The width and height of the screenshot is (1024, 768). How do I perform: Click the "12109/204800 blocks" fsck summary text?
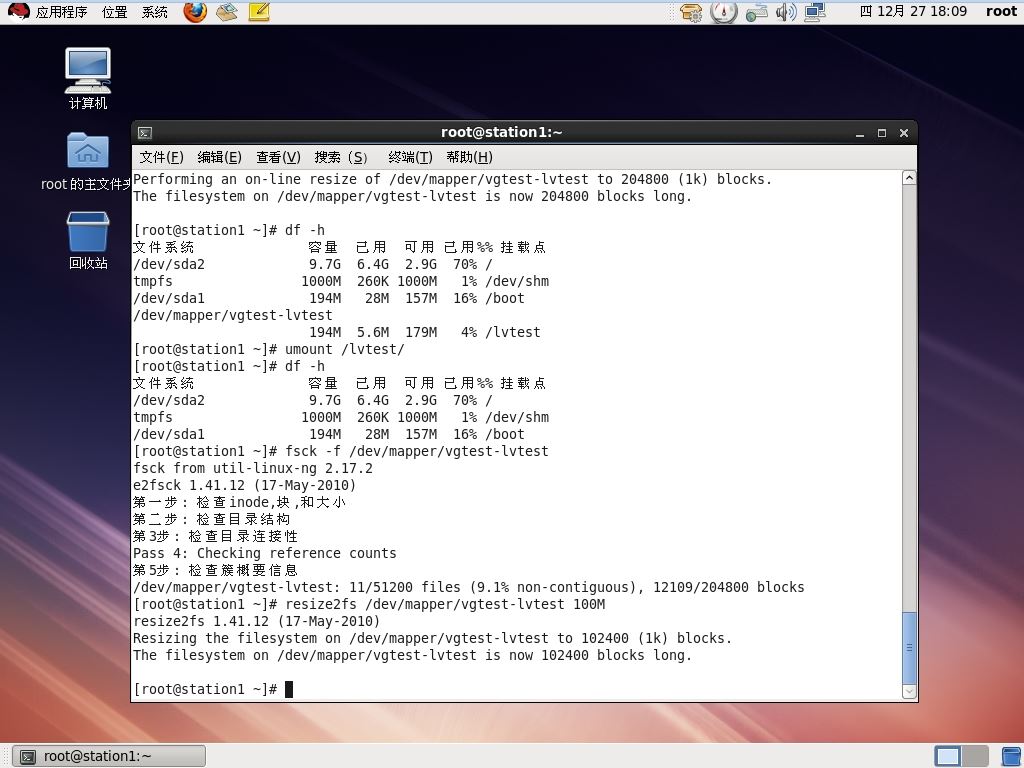click(729, 587)
